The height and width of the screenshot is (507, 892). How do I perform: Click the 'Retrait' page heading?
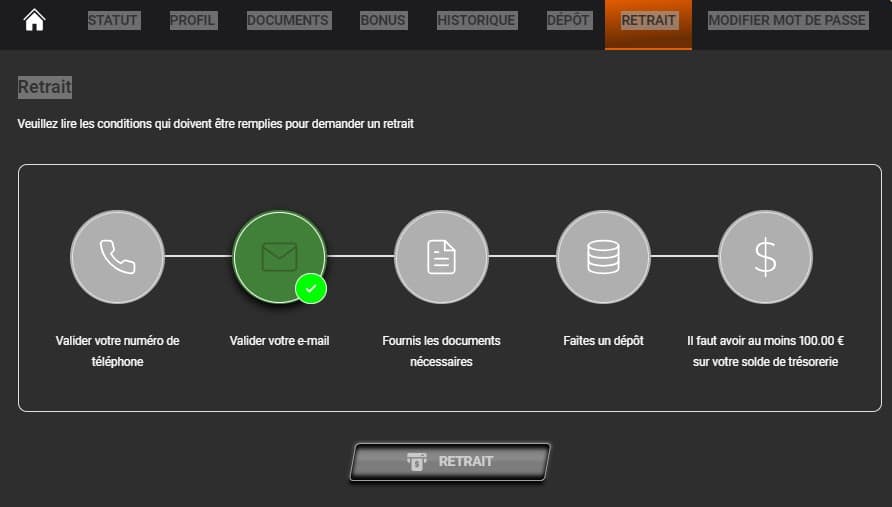tap(45, 87)
